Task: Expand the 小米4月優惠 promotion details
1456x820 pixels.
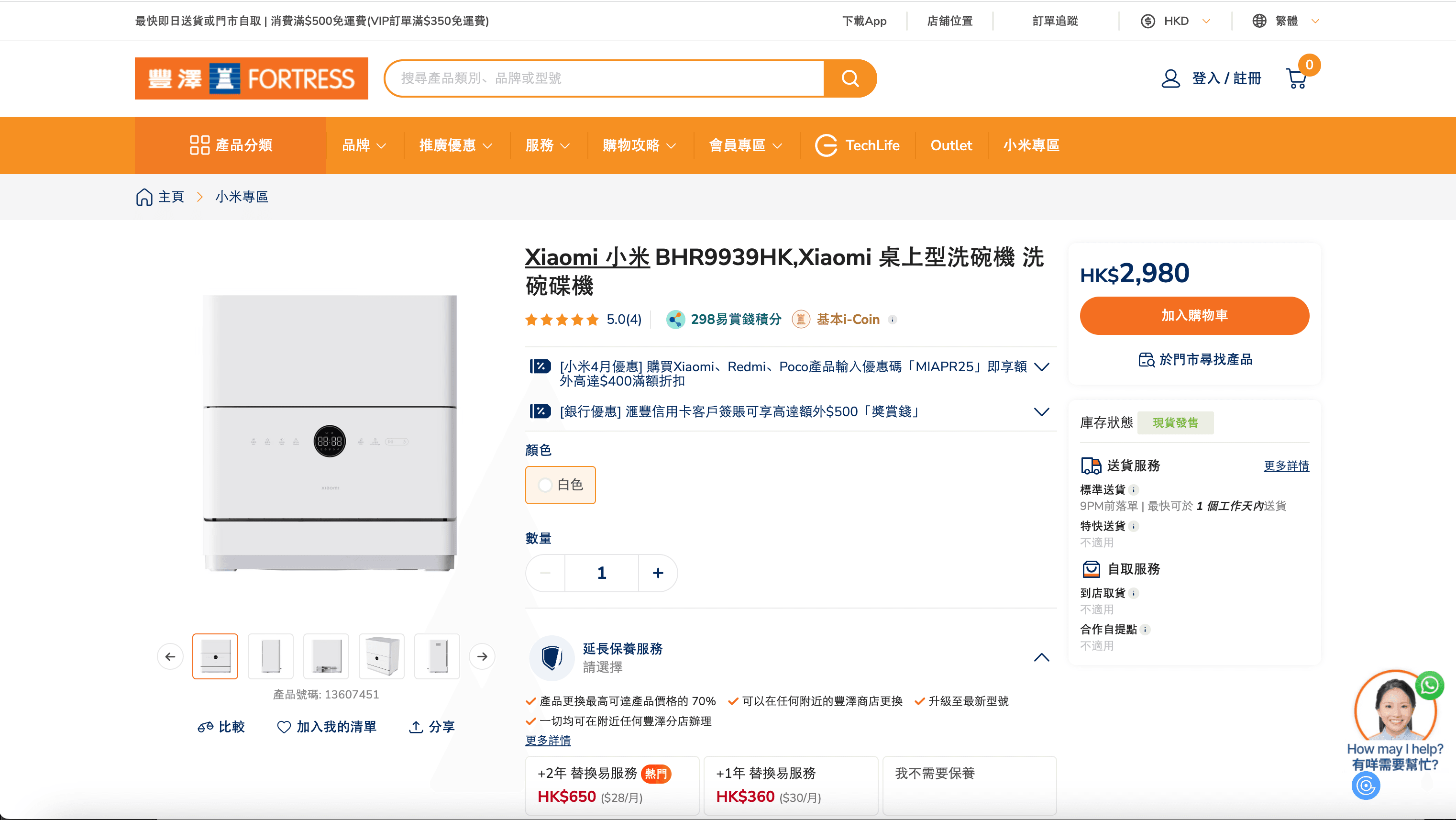Action: tap(1041, 367)
